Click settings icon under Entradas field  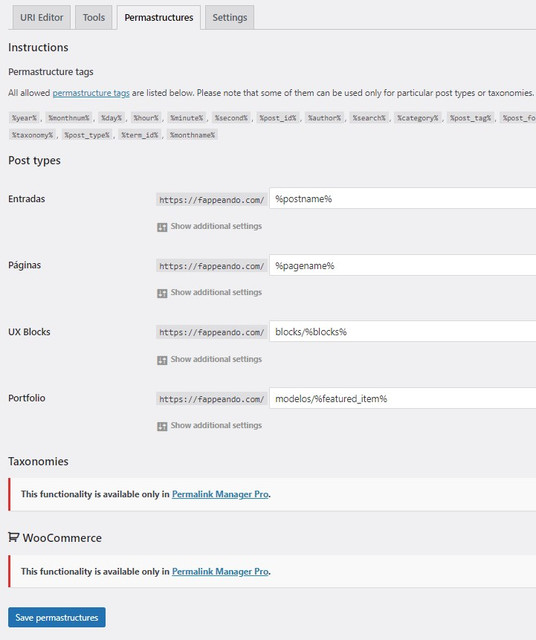tap(162, 227)
